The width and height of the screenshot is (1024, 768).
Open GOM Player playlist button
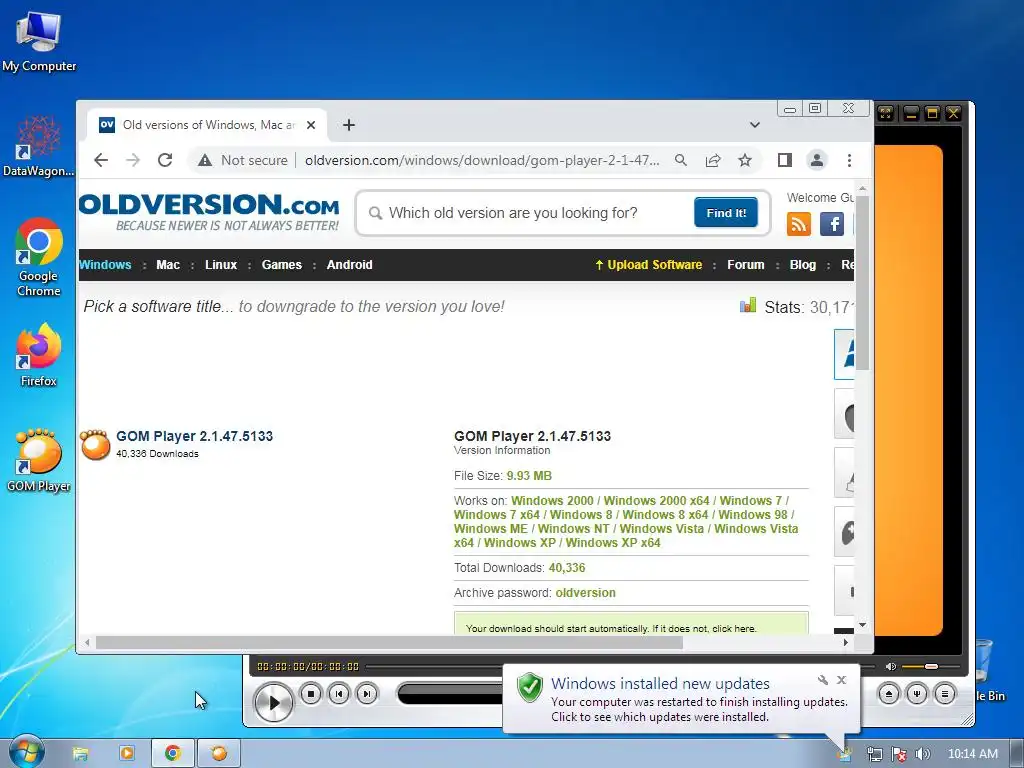tap(945, 694)
